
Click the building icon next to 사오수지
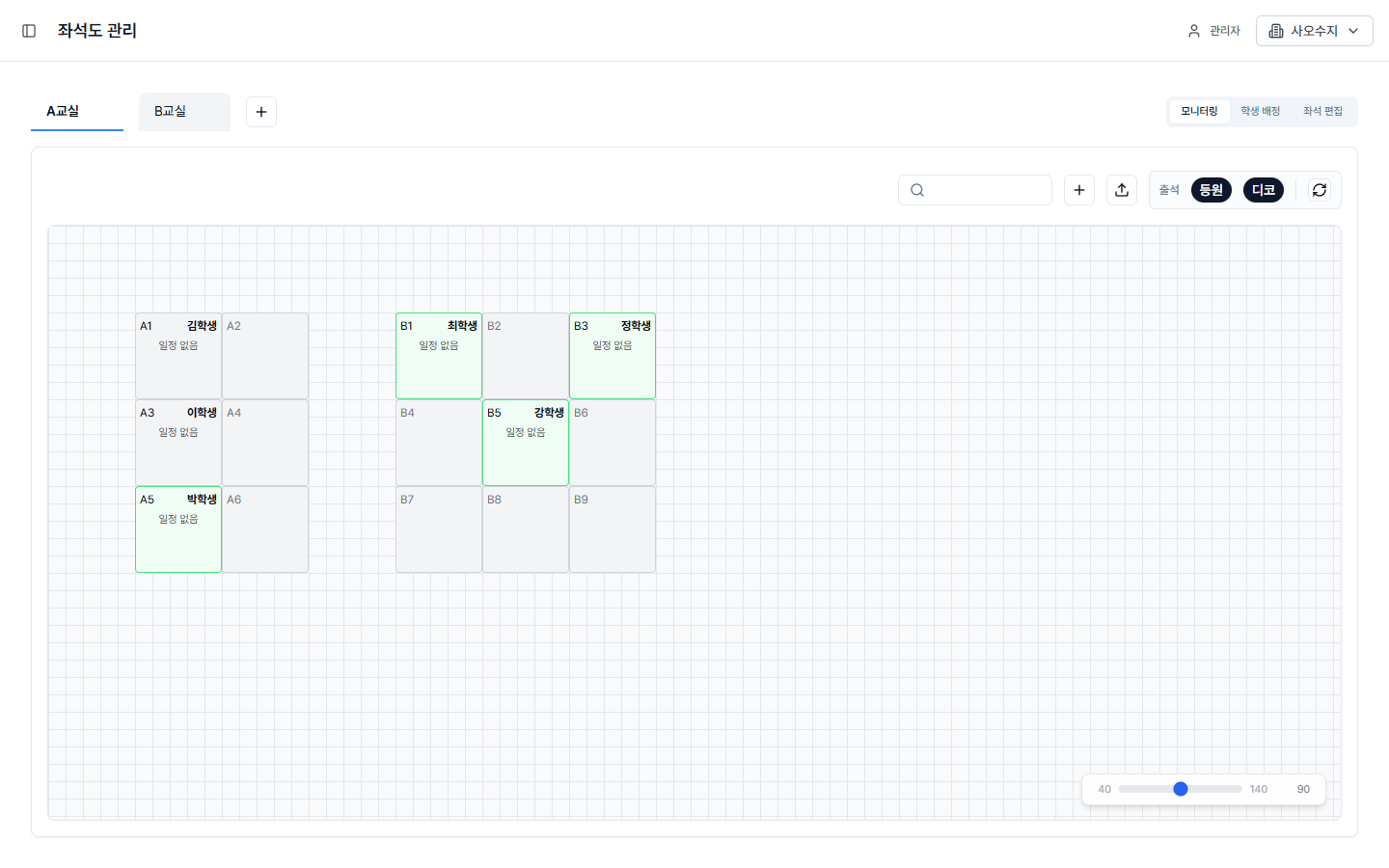pos(1276,31)
